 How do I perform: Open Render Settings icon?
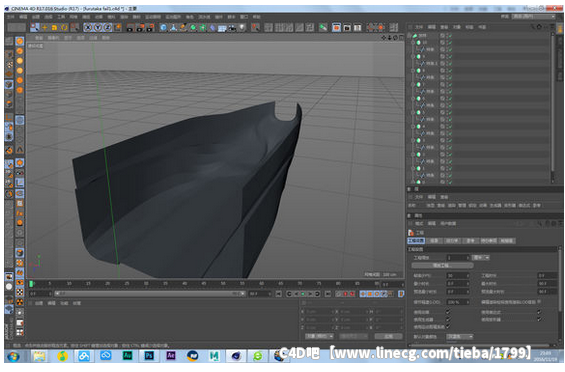(150, 27)
